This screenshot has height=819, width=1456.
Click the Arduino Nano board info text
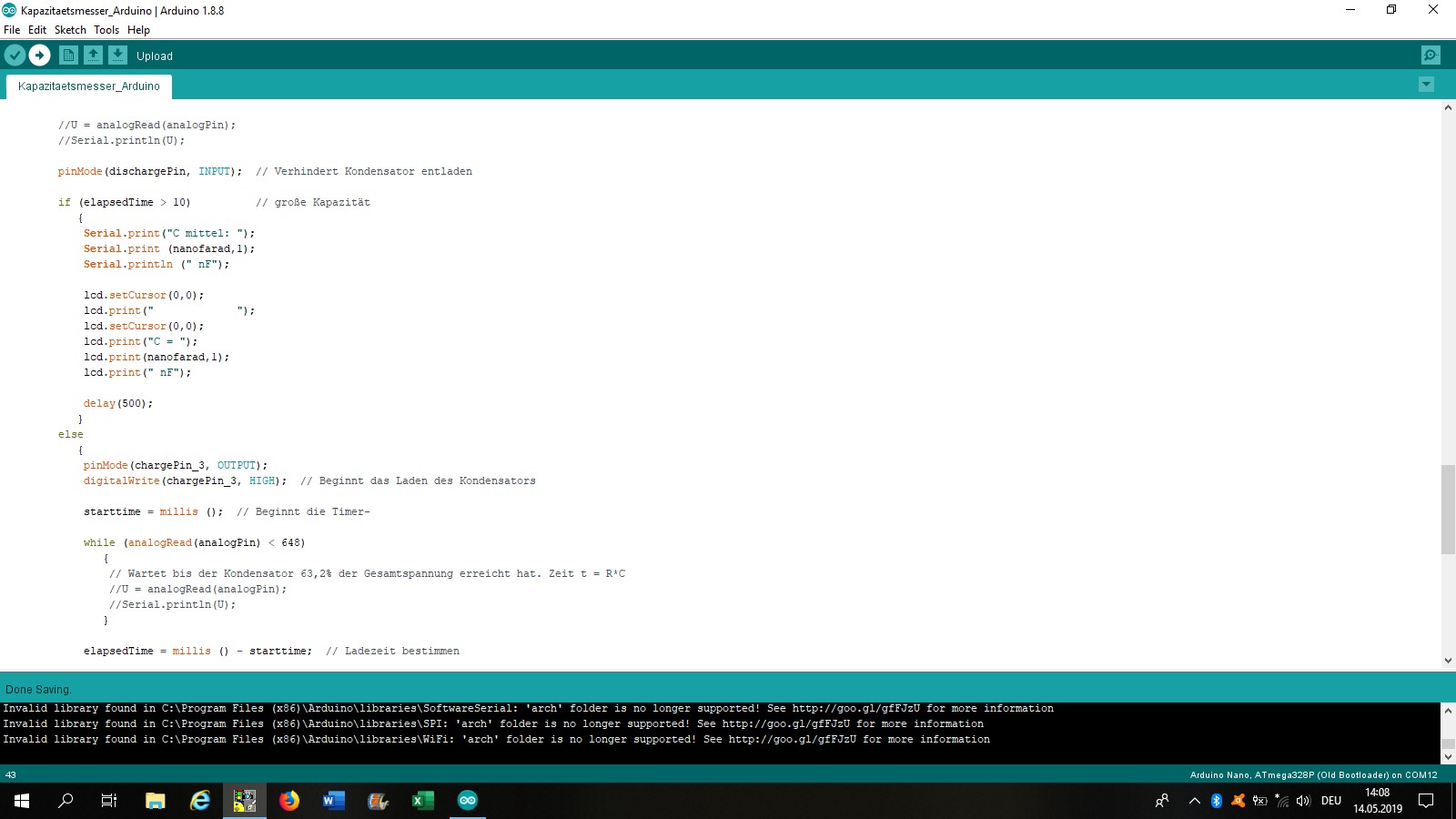[x=1314, y=775]
